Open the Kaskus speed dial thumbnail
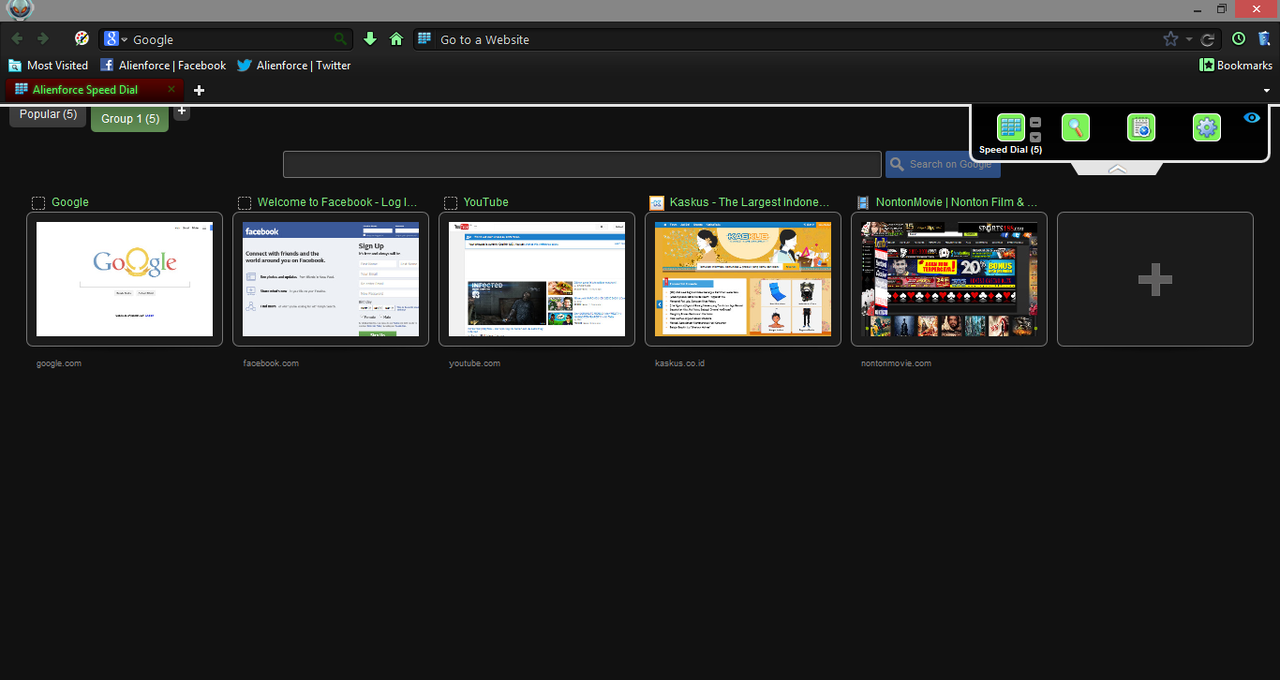The height and width of the screenshot is (680, 1280). [x=743, y=279]
